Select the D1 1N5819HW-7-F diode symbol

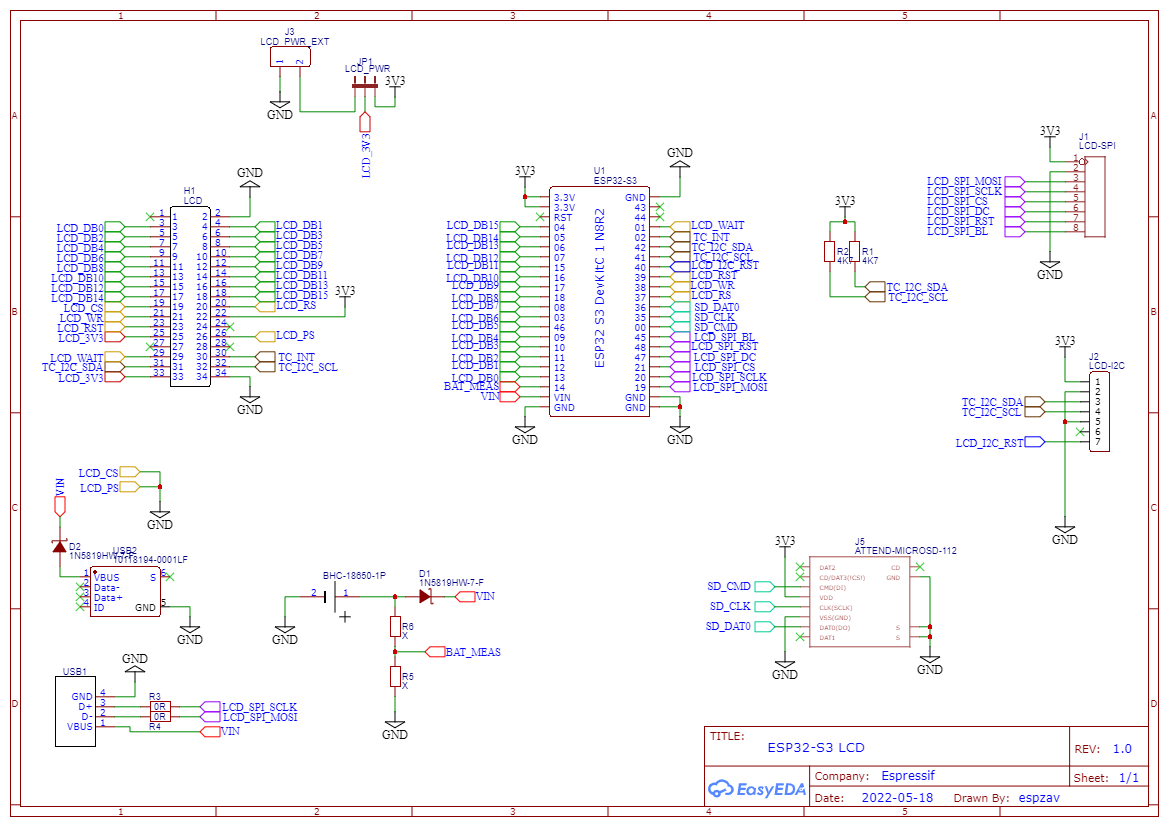(x=425, y=596)
